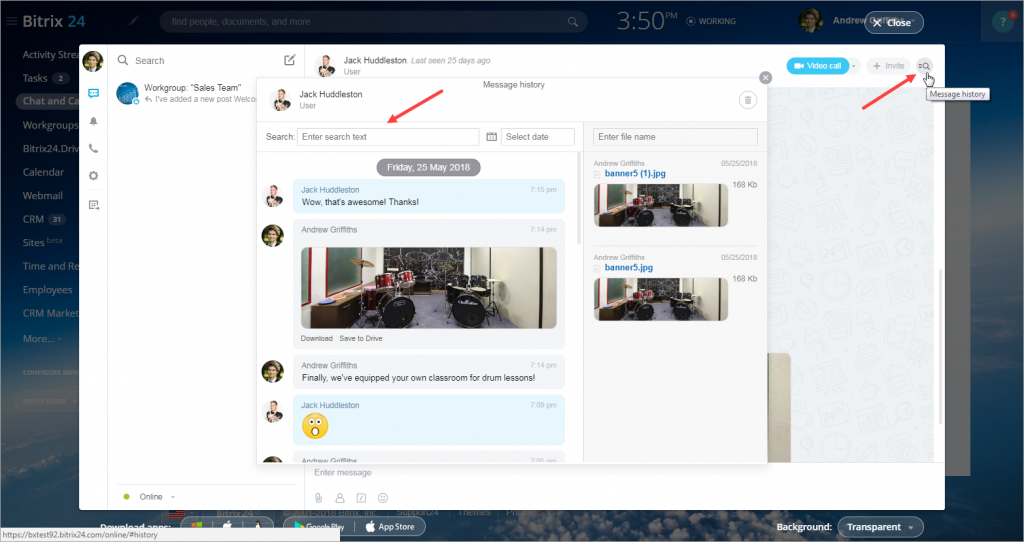Click the message history scrollbar
The image size is (1024, 542).
(x=578, y=198)
